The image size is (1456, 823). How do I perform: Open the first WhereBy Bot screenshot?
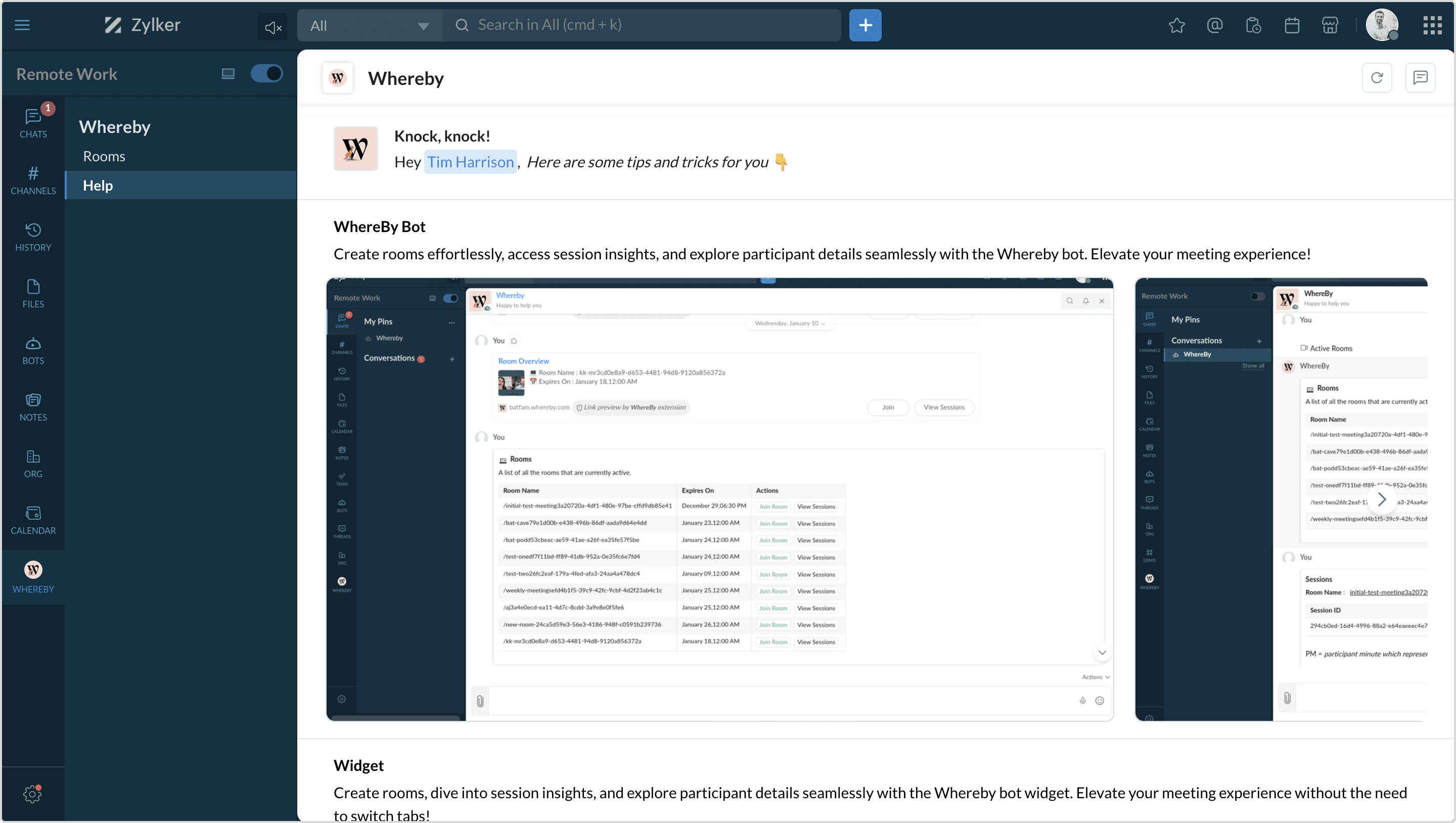[719, 499]
